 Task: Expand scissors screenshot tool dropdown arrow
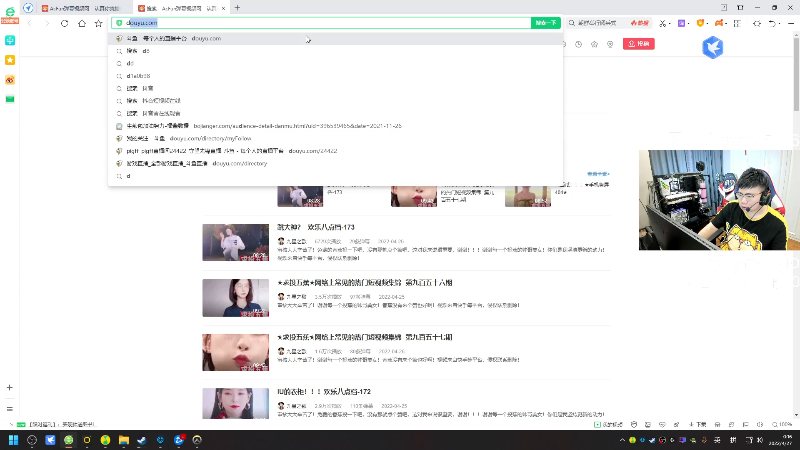coord(669,23)
